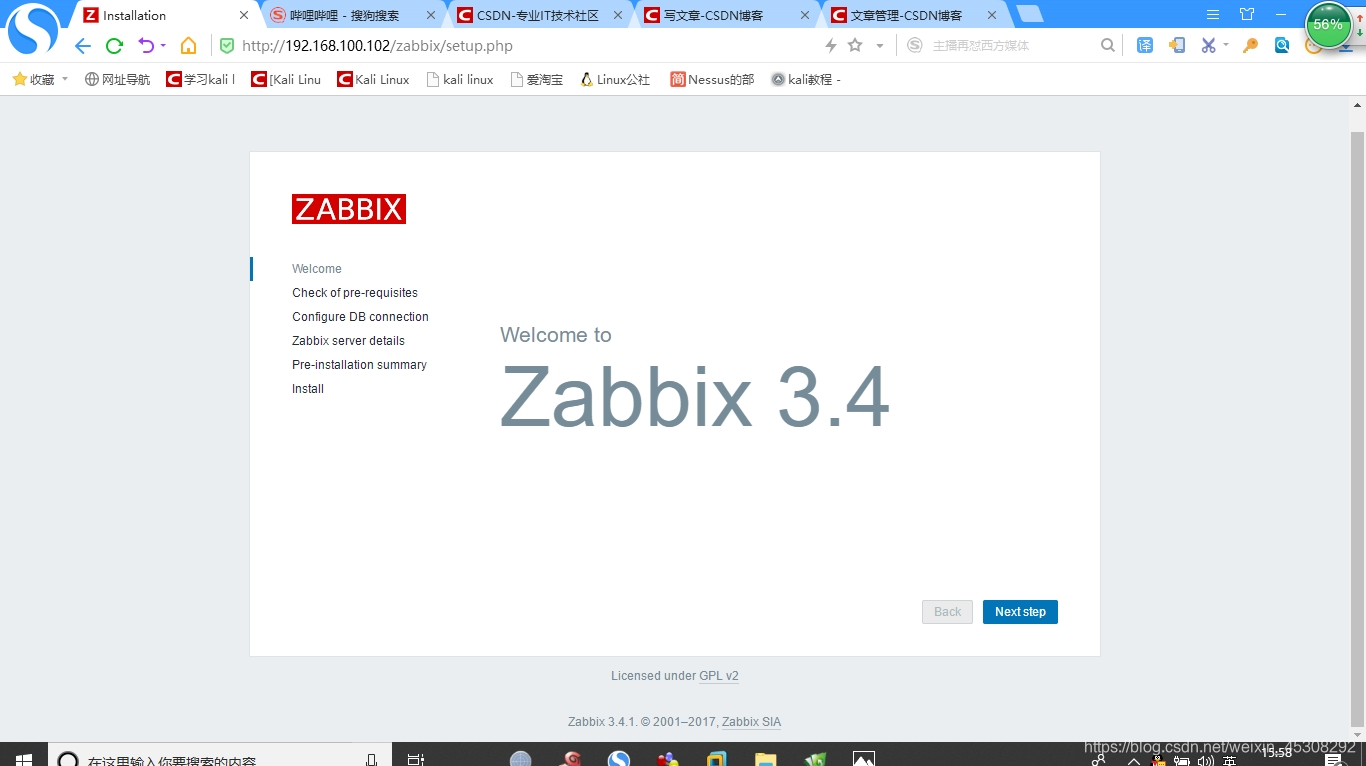Open the favorites star in bookmarks bar
The width and height of the screenshot is (1366, 766).
point(20,79)
